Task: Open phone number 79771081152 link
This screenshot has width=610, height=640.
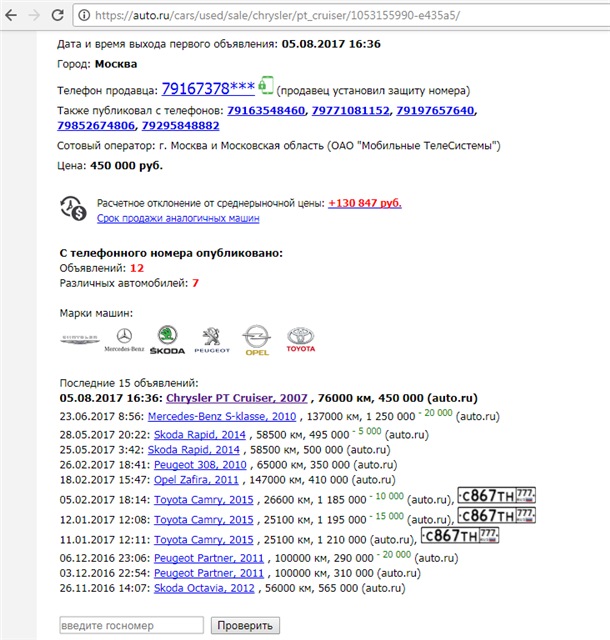Action: tap(351, 111)
